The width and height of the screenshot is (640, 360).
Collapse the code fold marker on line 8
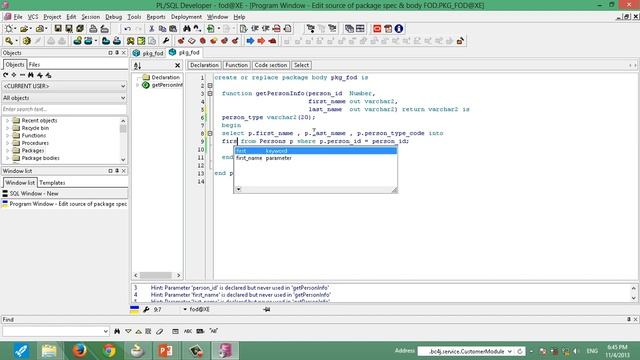point(210,133)
